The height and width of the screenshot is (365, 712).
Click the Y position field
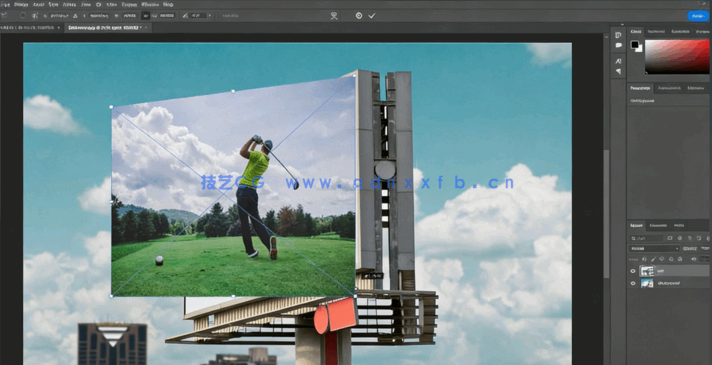(99, 15)
